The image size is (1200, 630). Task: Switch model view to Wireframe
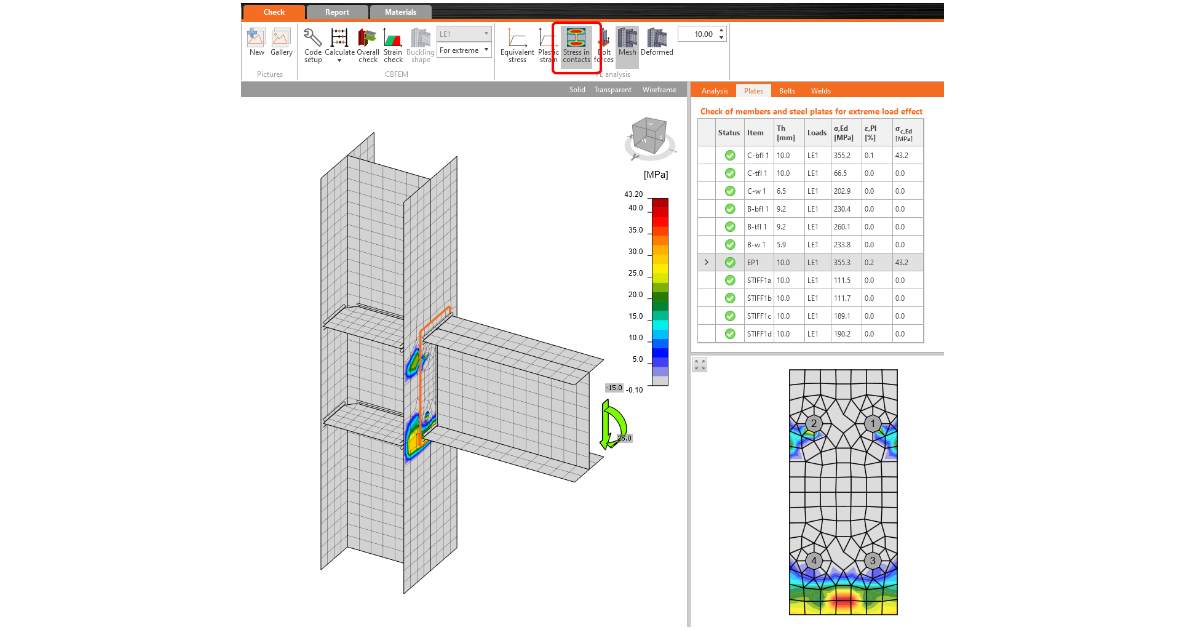pyautogui.click(x=659, y=90)
